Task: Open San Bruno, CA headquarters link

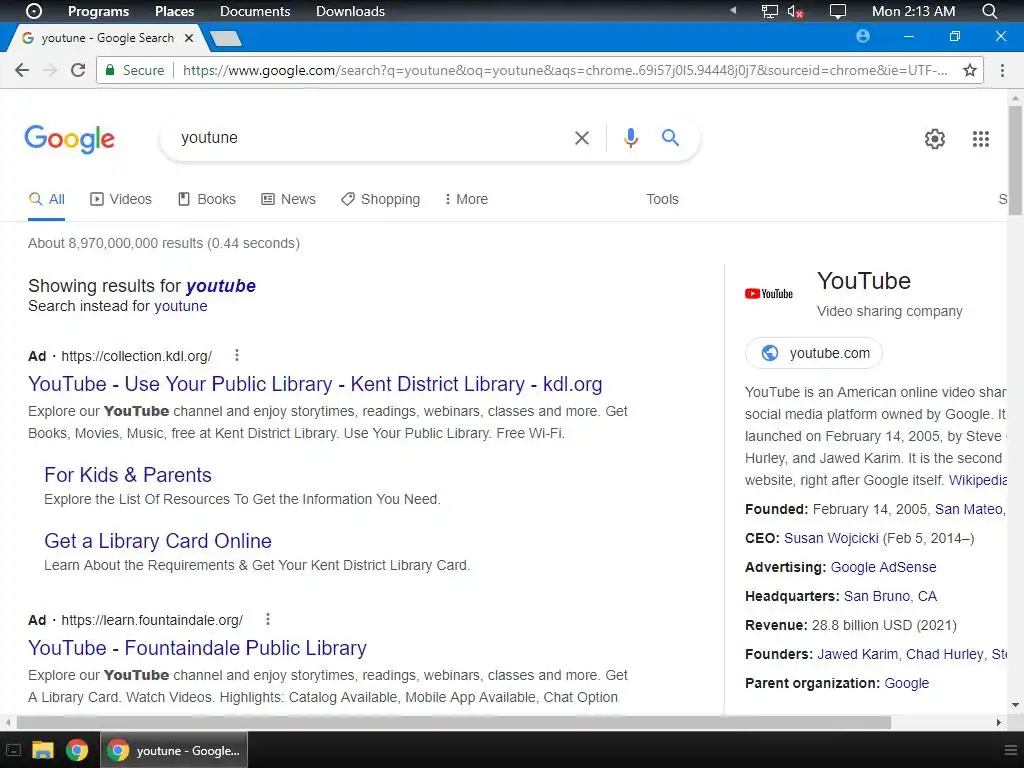Action: (x=890, y=596)
